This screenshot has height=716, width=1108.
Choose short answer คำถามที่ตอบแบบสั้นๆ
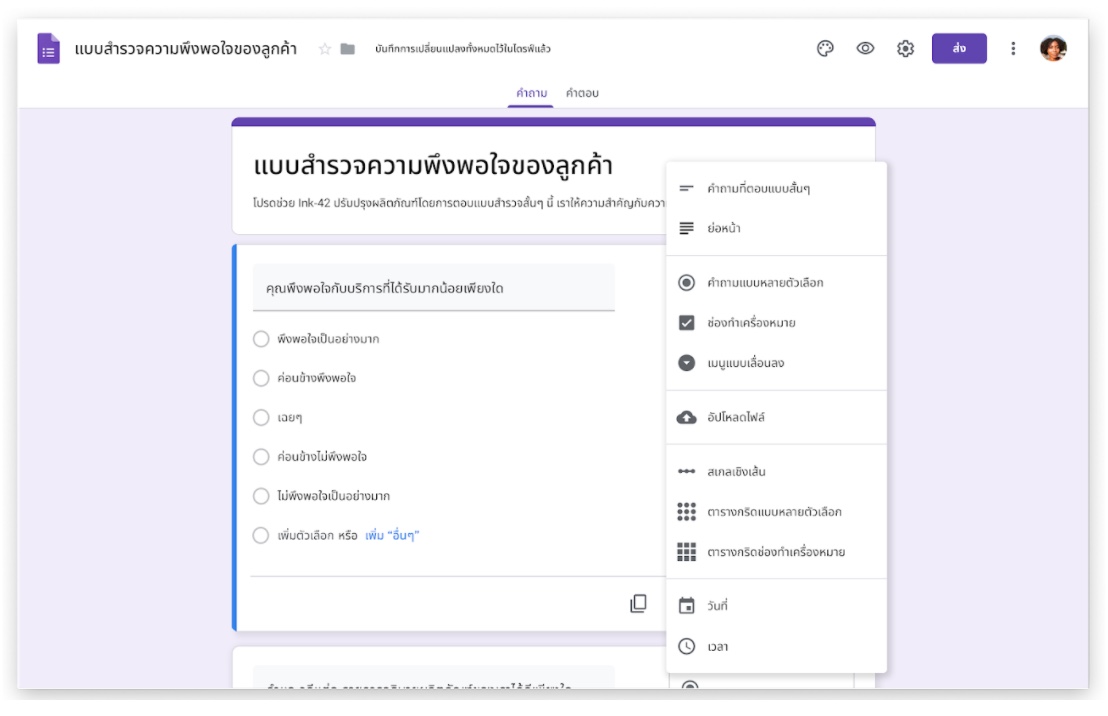click(776, 188)
